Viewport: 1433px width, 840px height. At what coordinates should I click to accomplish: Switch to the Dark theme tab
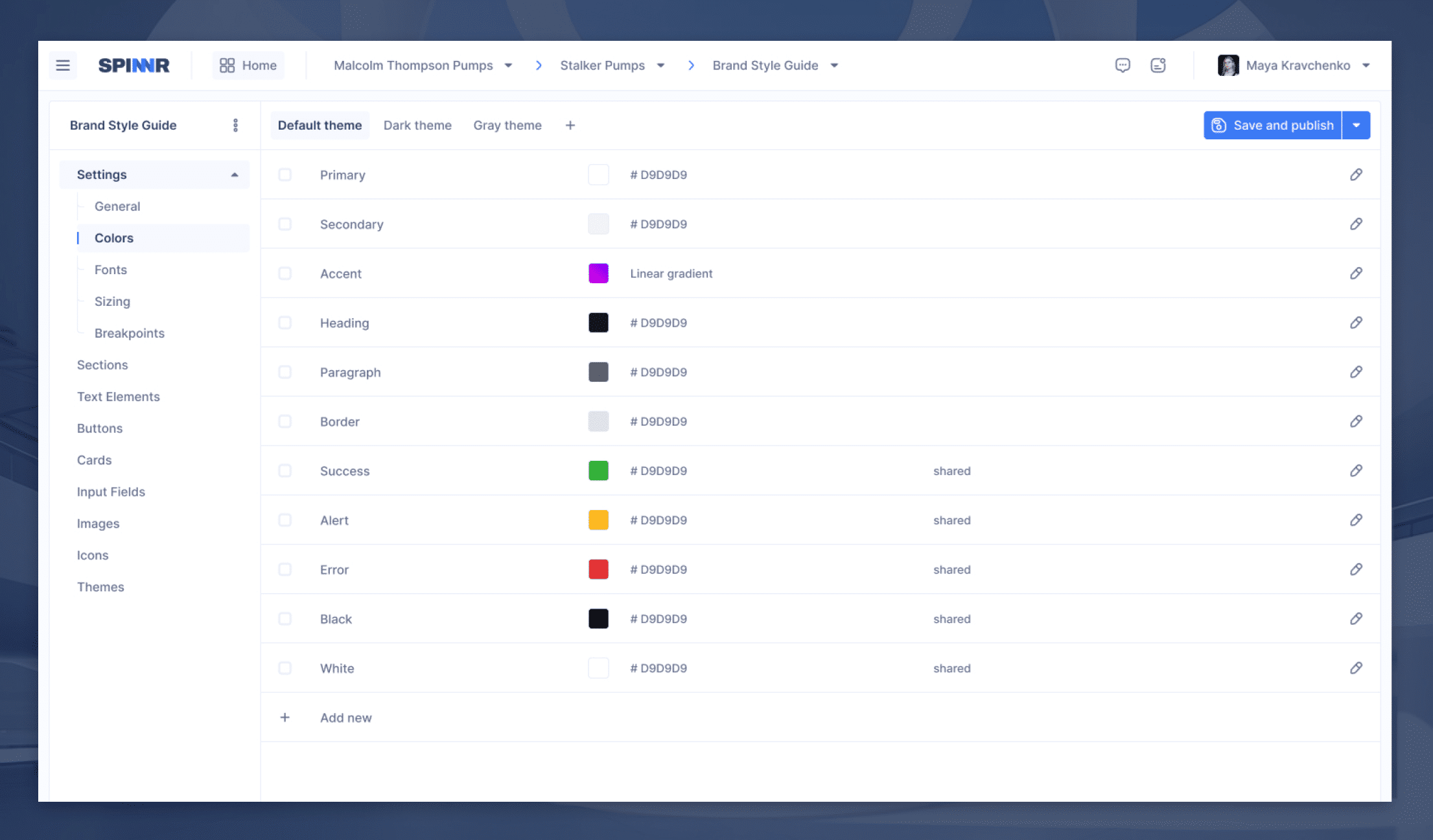point(417,125)
